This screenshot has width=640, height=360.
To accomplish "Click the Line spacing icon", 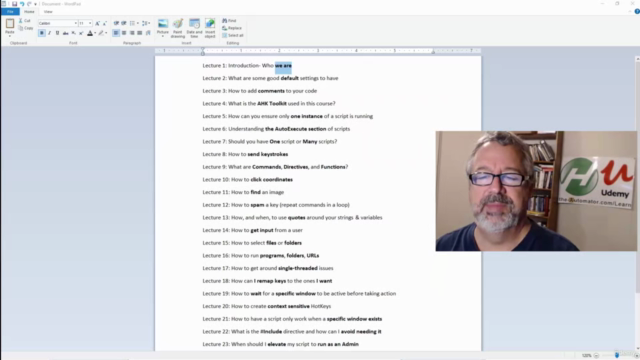I will [x=144, y=23].
